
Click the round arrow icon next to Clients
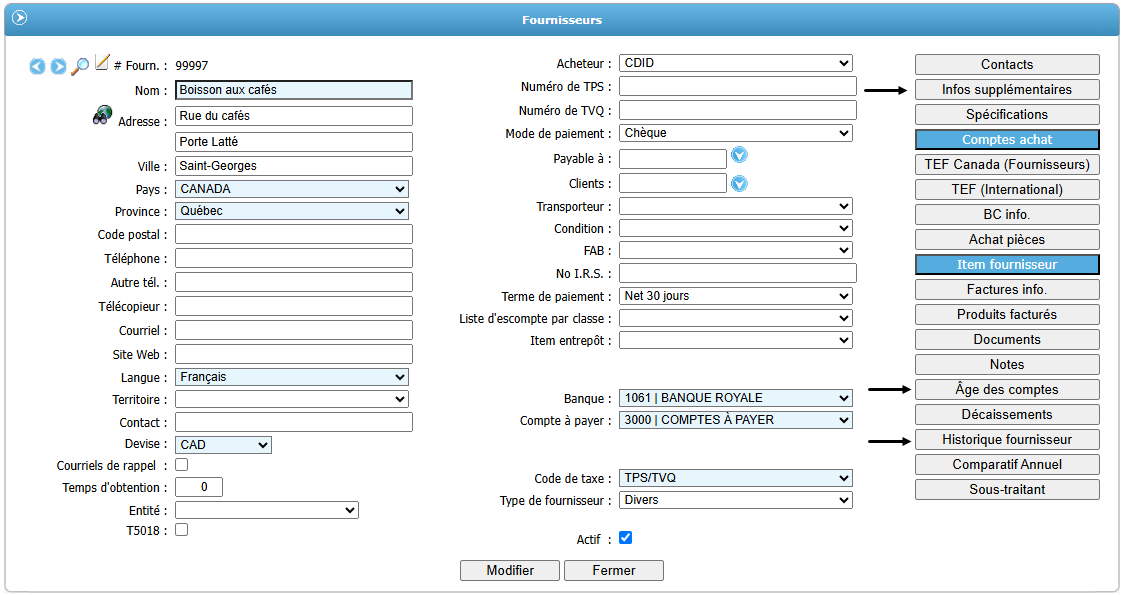(740, 184)
